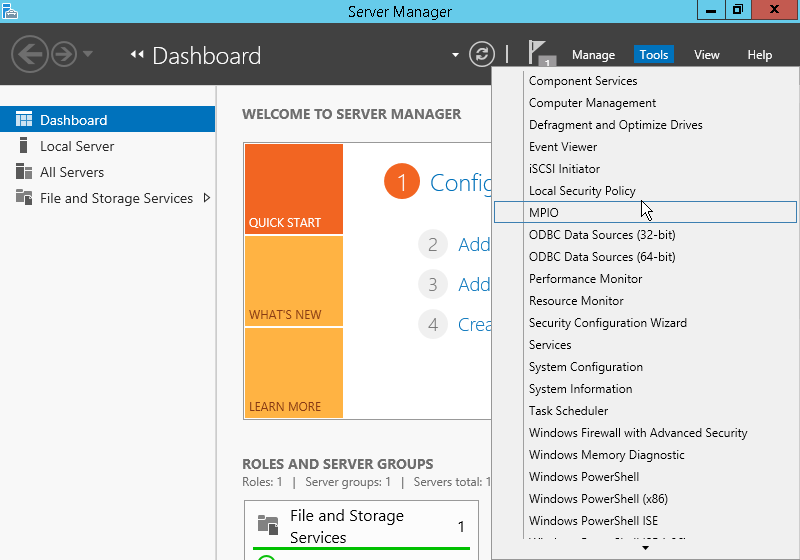Click the All Servers icon
The image size is (800, 560).
tap(23, 171)
